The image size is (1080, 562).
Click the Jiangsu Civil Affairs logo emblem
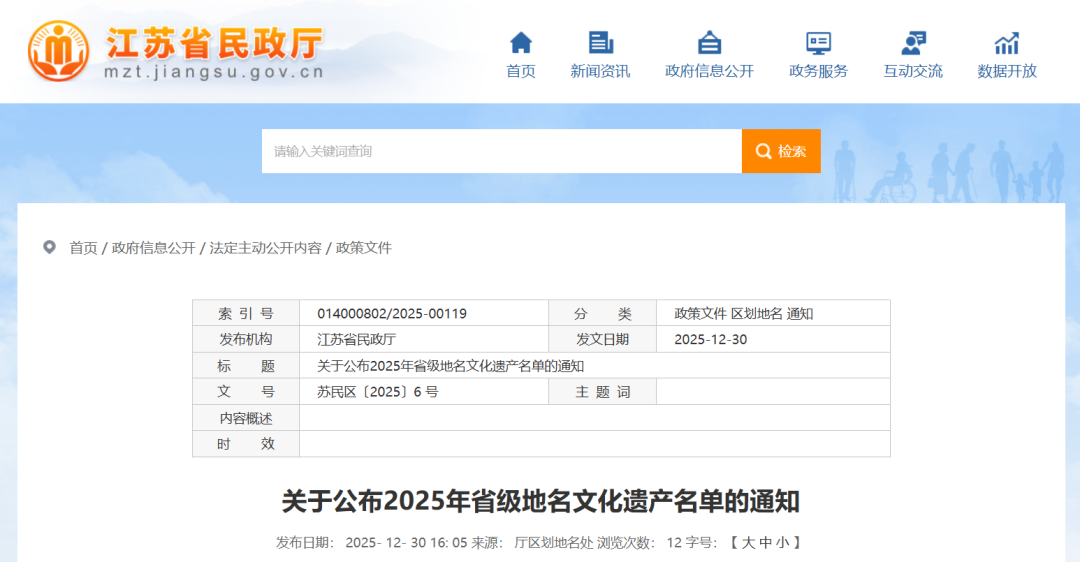point(59,51)
